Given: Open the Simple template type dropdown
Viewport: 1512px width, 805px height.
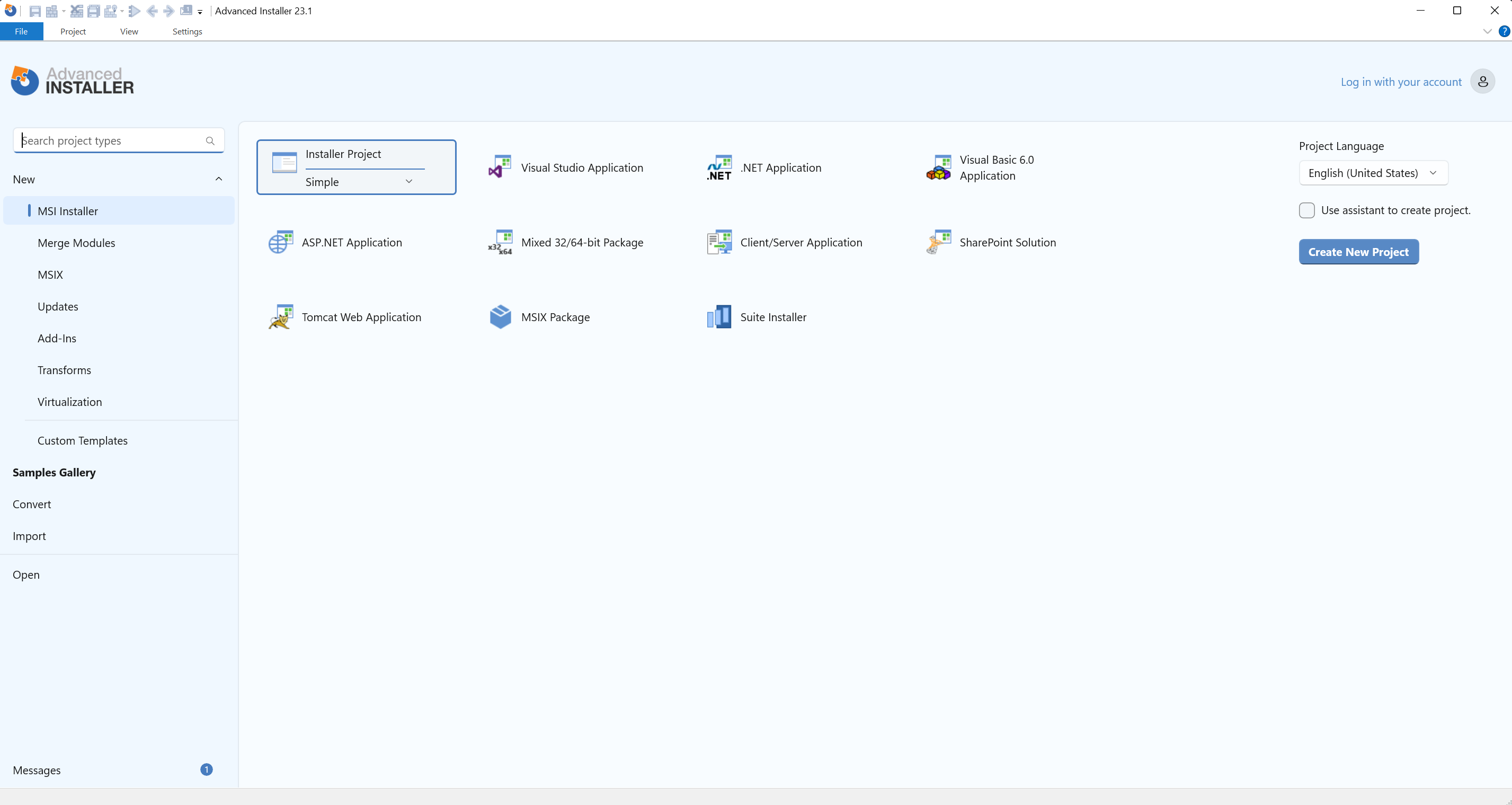Looking at the screenshot, I should click(x=409, y=181).
